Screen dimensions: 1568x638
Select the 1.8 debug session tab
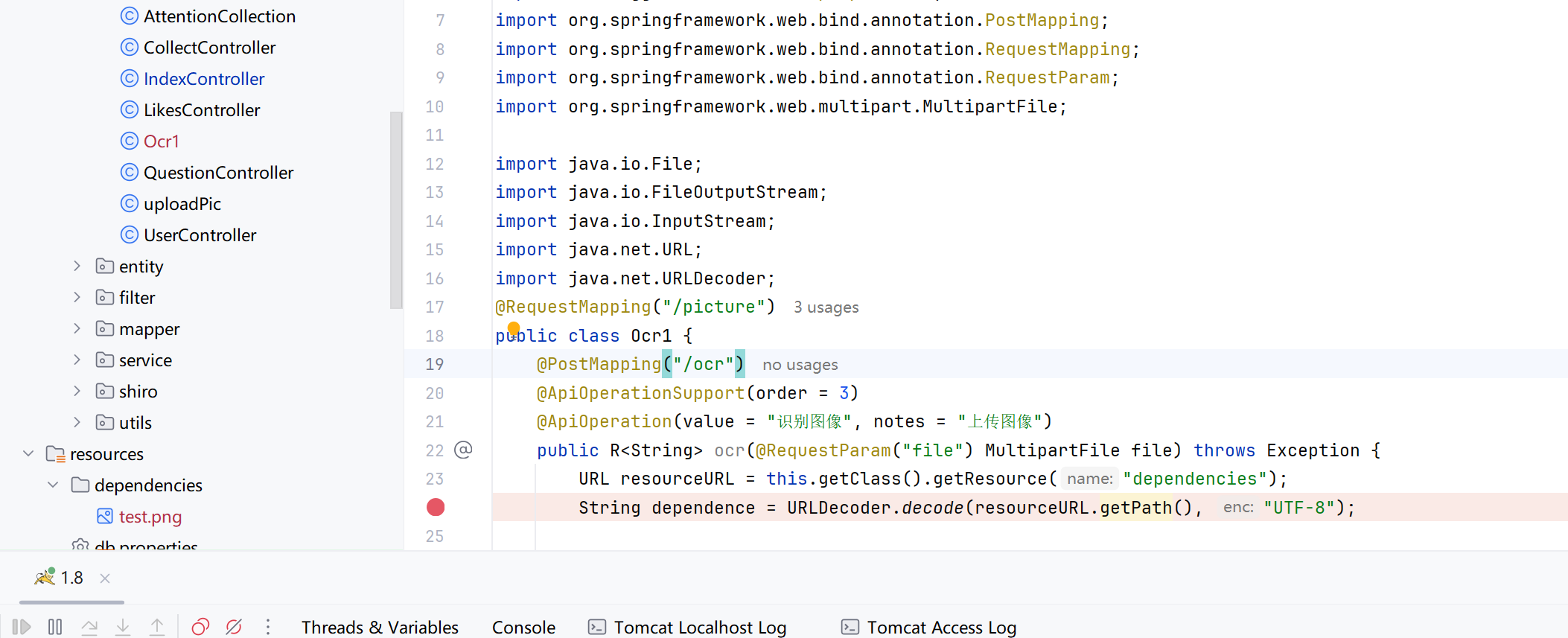coord(71,578)
